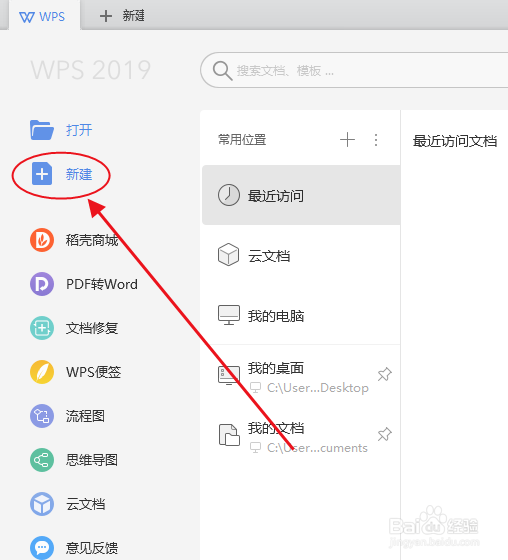508x560 pixels.
Task: Click the 最近访问文档 heading
Action: point(455,141)
